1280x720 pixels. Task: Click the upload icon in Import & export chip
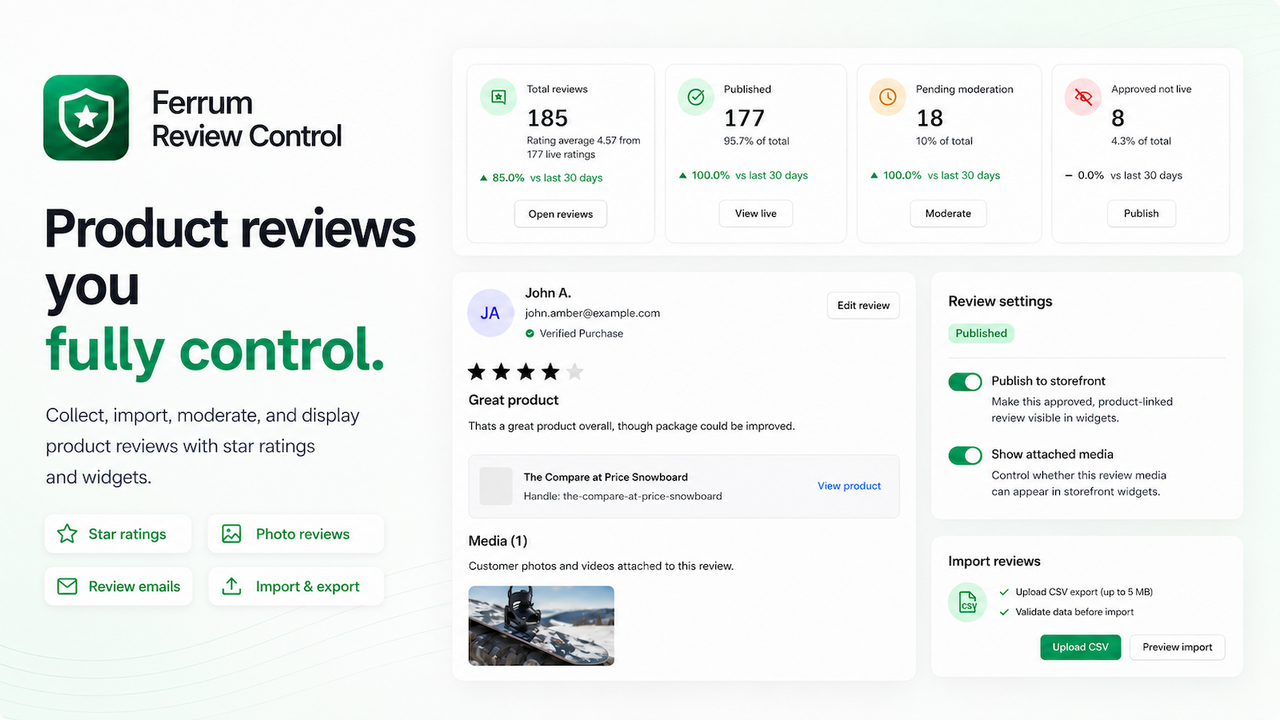click(232, 587)
